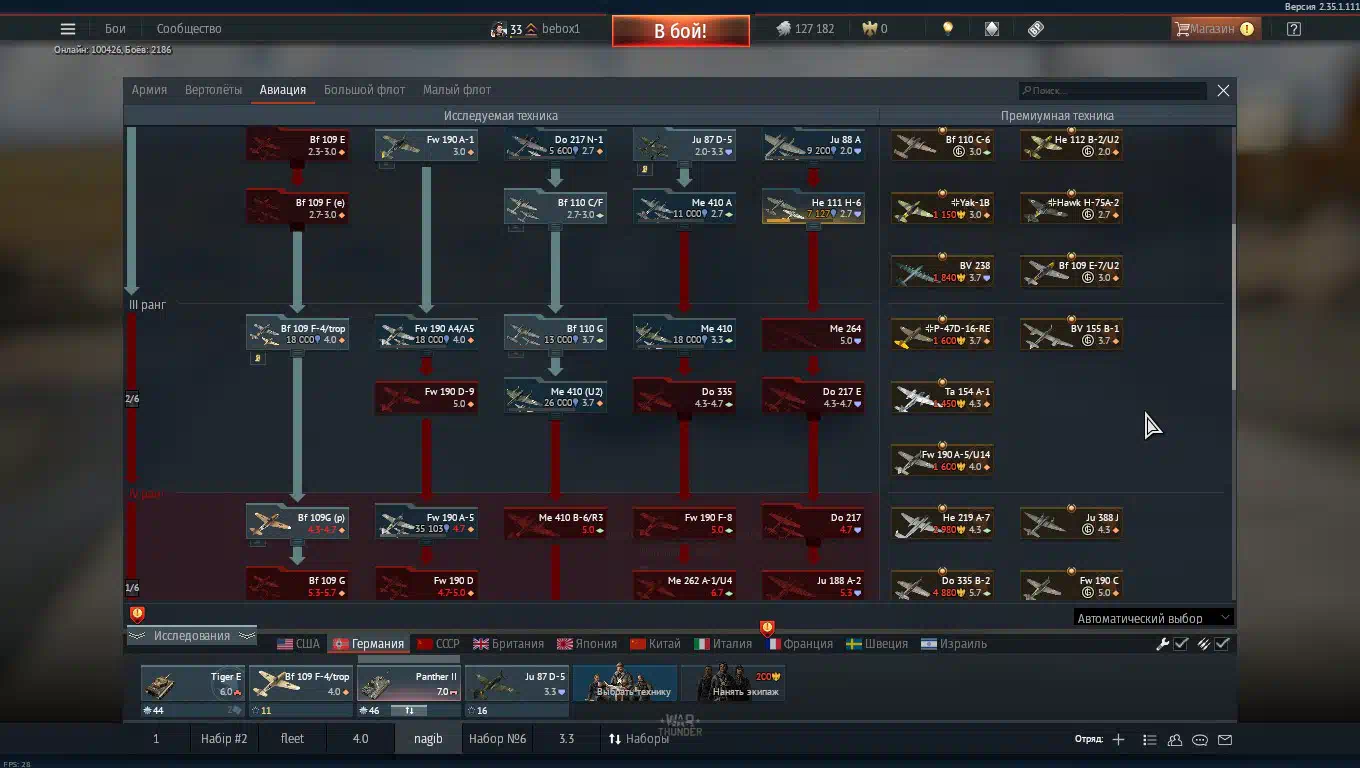Open the contacts icon in bottom bar
The width and height of the screenshot is (1360, 768).
[1175, 740]
